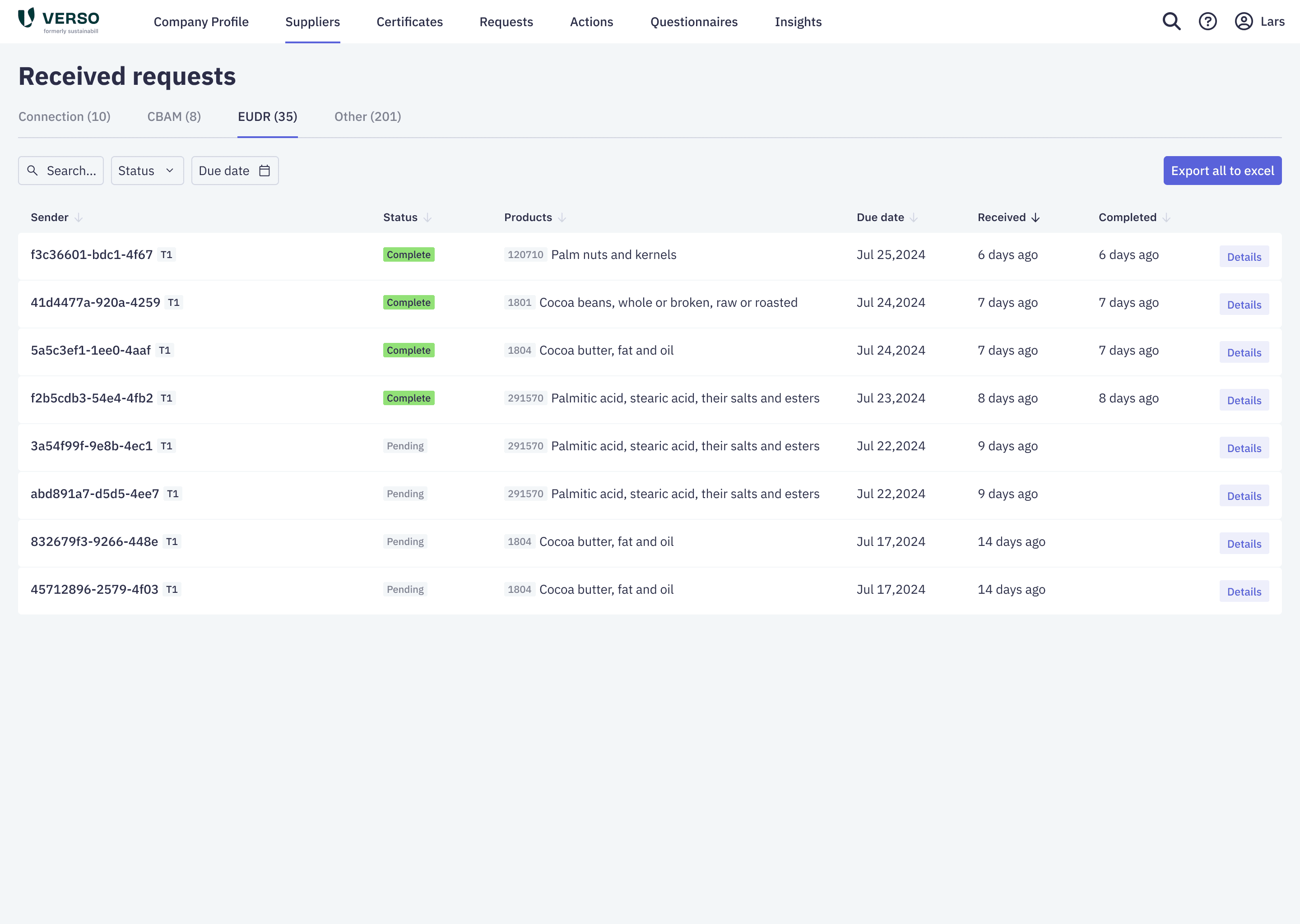The image size is (1300, 924).
Task: Open Details for 3a54f99f-9e8b-4ec1
Action: click(x=1244, y=448)
